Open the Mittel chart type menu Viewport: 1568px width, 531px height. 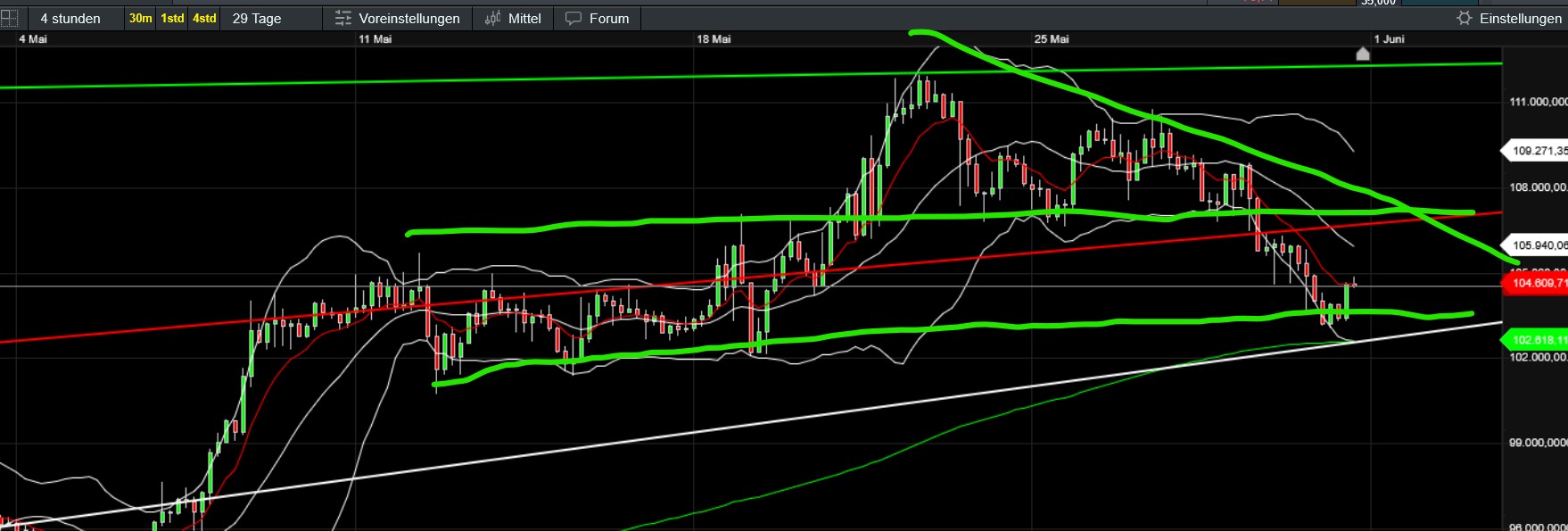[513, 18]
